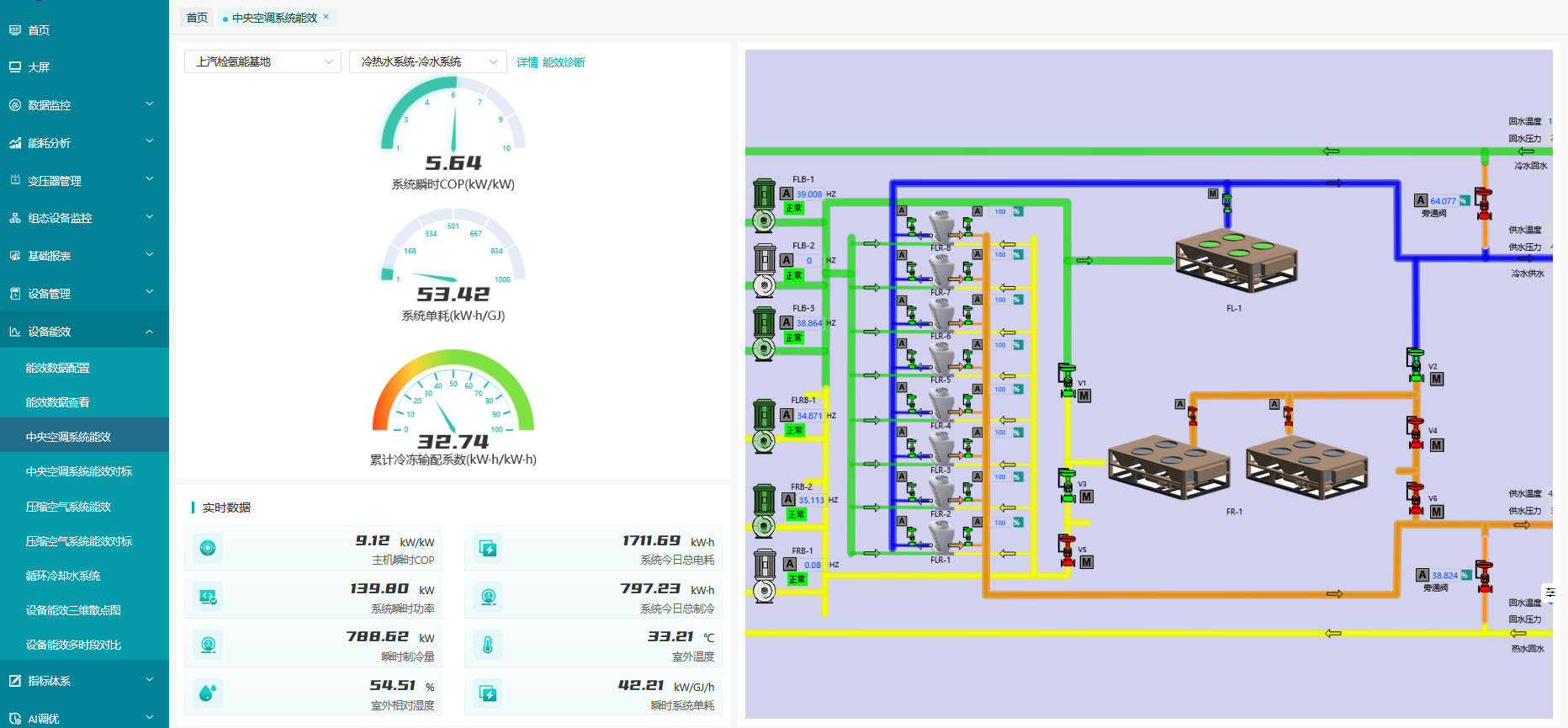Switch to the 首页 tab
This screenshot has width=1568, height=728.
(197, 18)
